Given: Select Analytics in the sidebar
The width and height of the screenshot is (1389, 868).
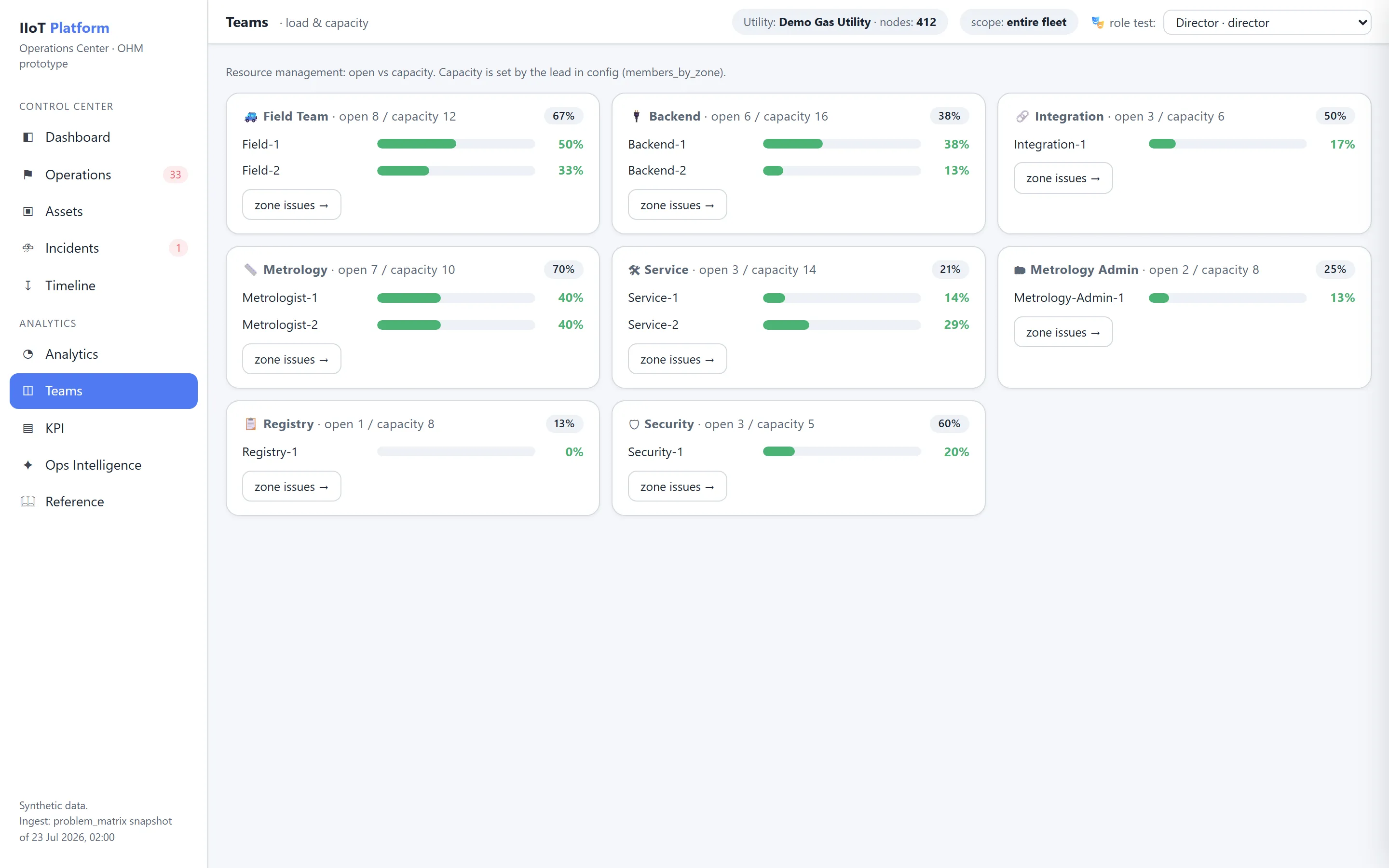Looking at the screenshot, I should click(103, 354).
